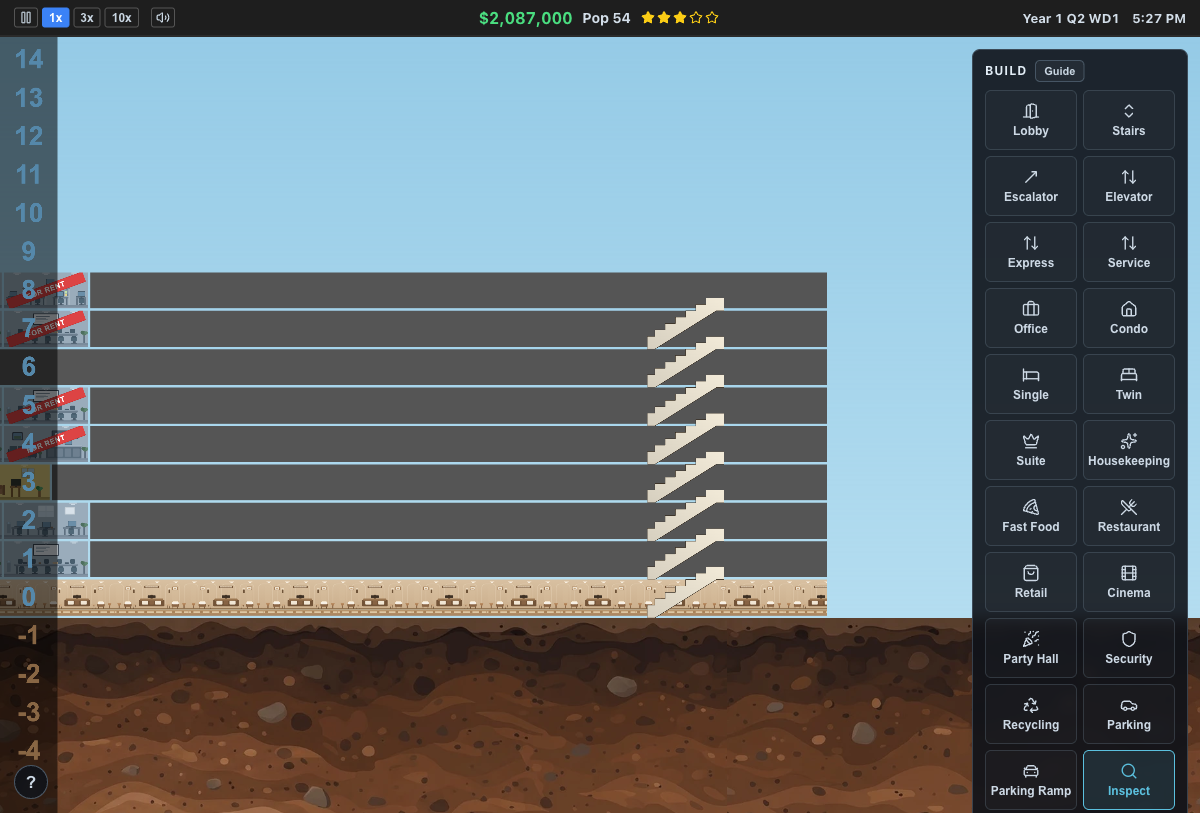Viewport: 1200px width, 813px height.
Task: Select the Retail build tool
Action: 1031,582
